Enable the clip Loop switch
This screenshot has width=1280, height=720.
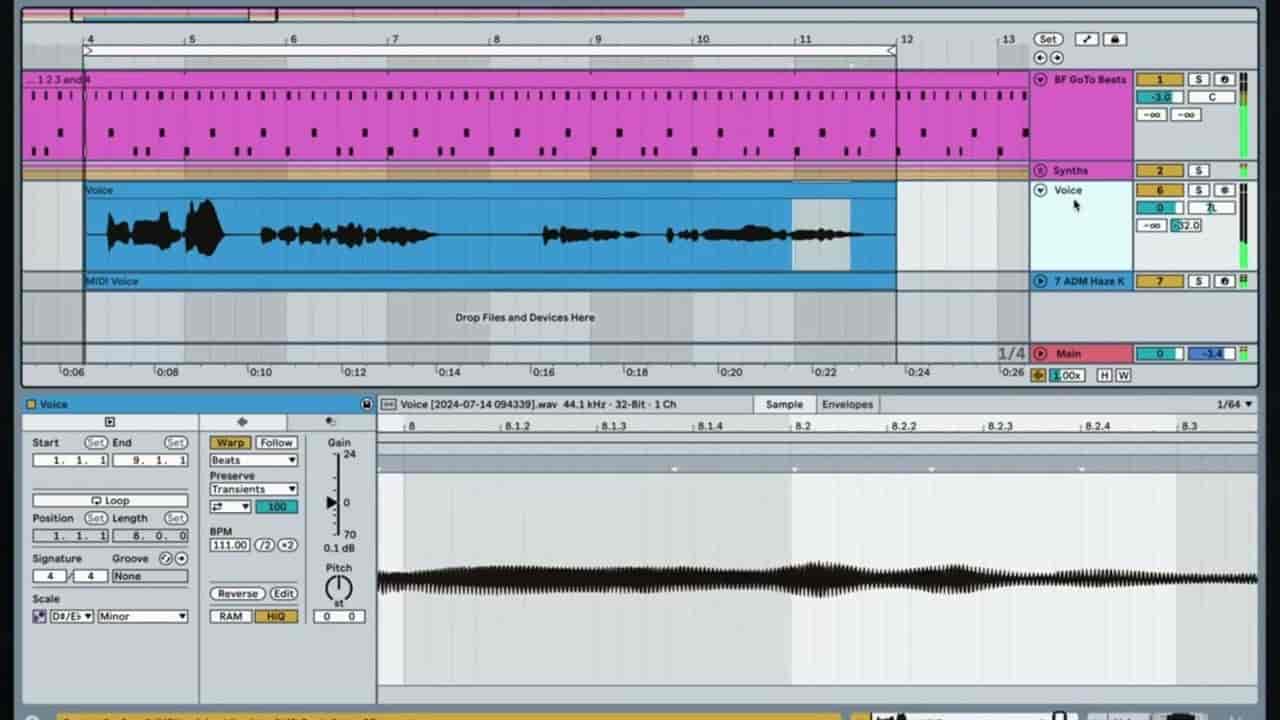110,500
